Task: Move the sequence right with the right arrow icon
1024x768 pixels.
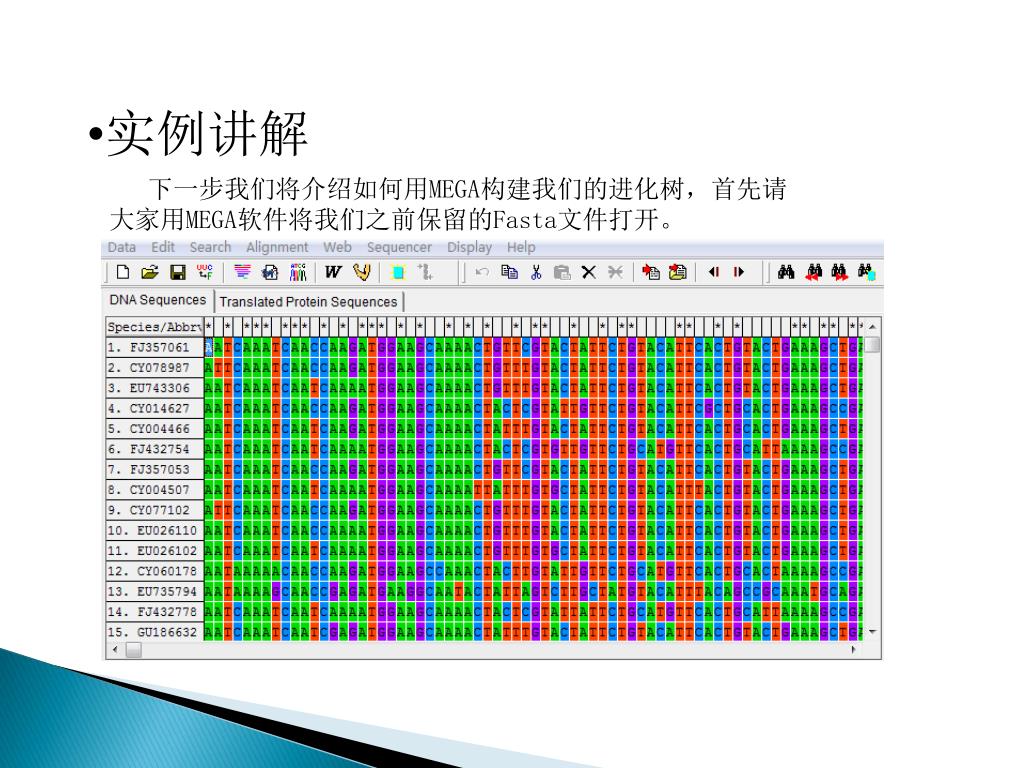Action: pyautogui.click(x=739, y=272)
